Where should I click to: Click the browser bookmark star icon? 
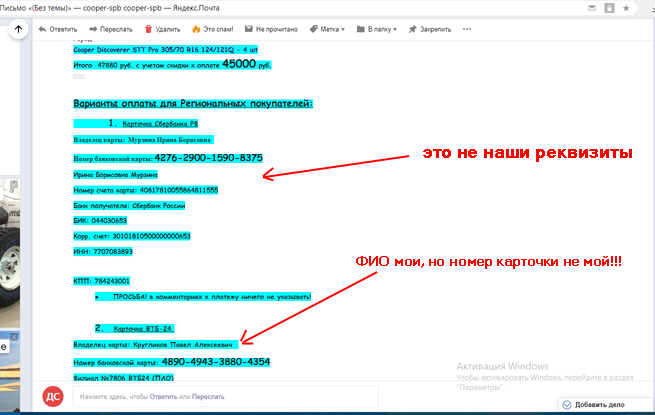coord(626,8)
